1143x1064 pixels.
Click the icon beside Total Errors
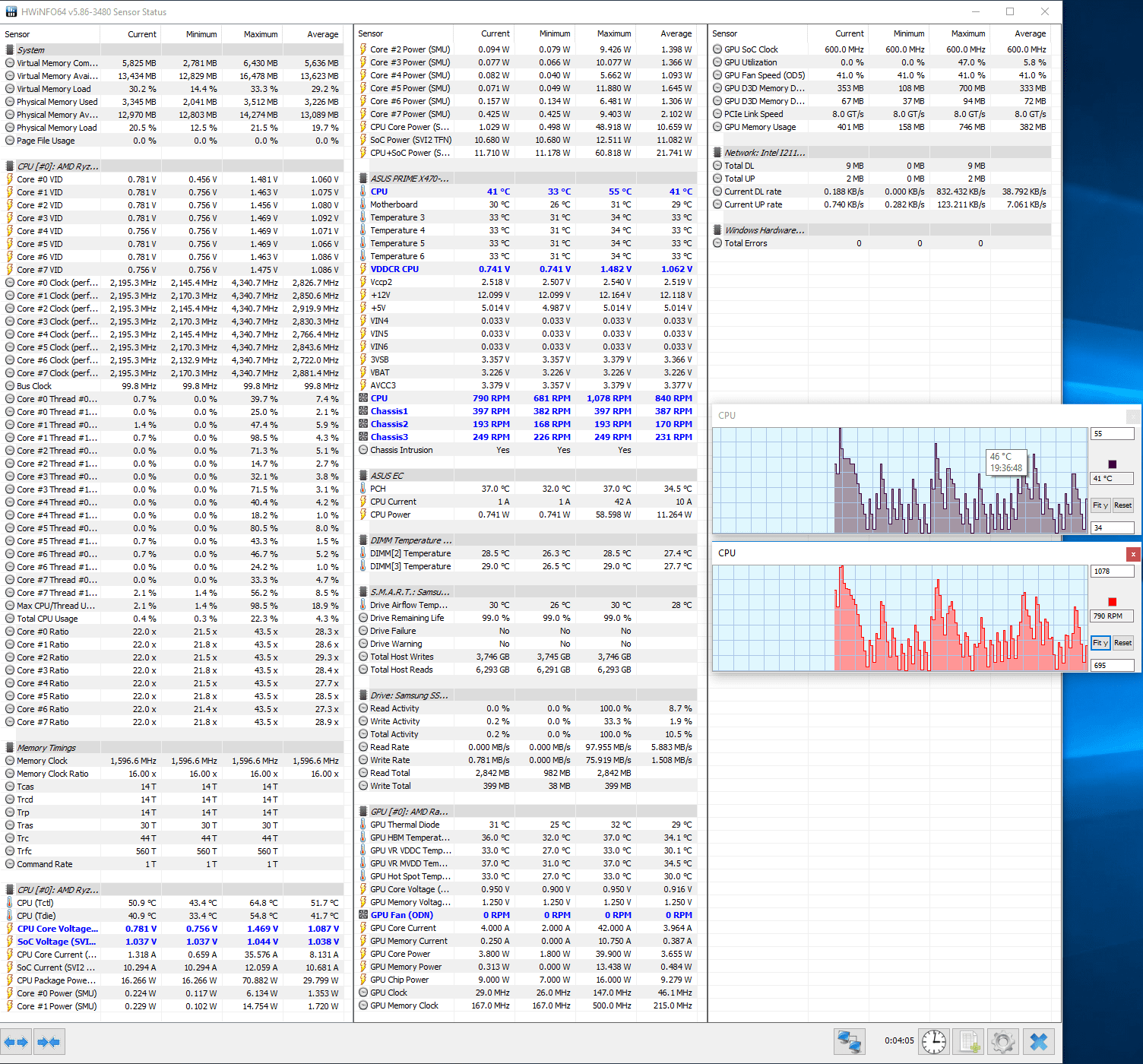717,243
